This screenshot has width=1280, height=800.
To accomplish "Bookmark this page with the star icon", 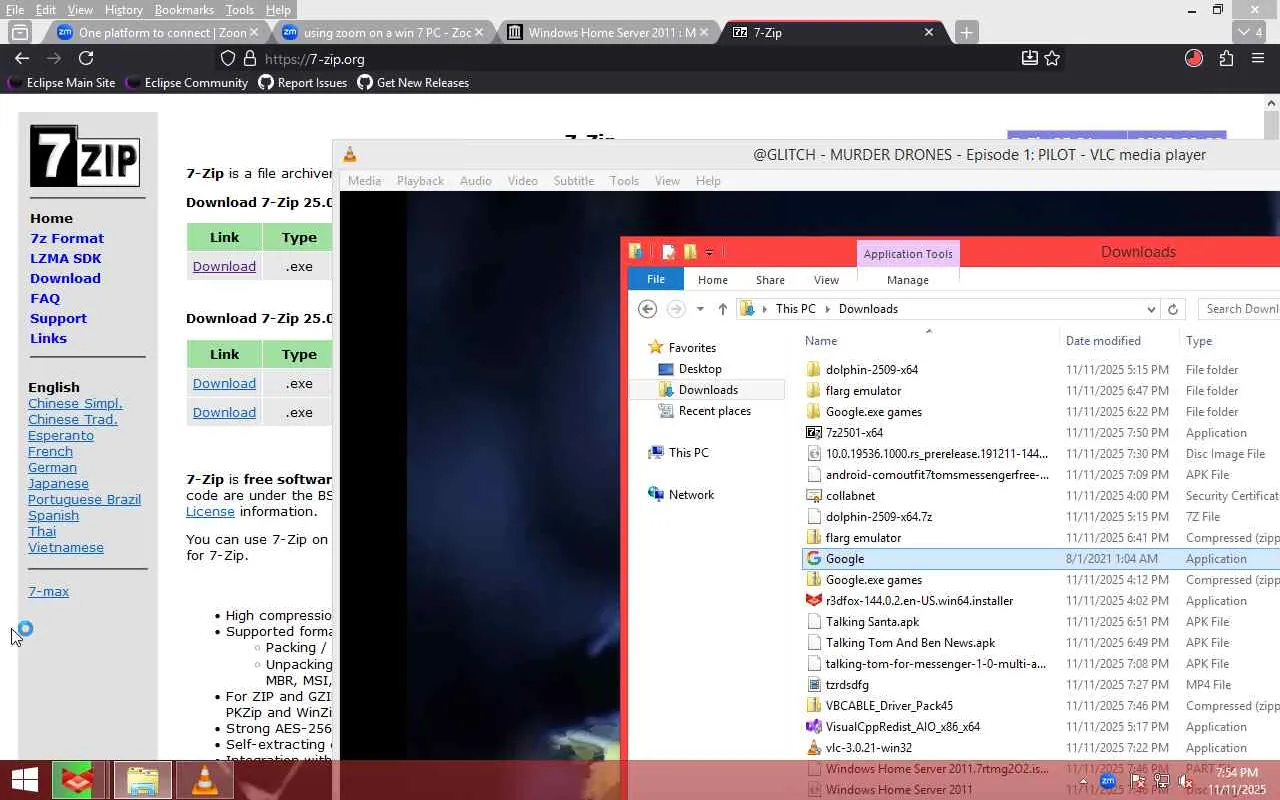I will [1052, 59].
